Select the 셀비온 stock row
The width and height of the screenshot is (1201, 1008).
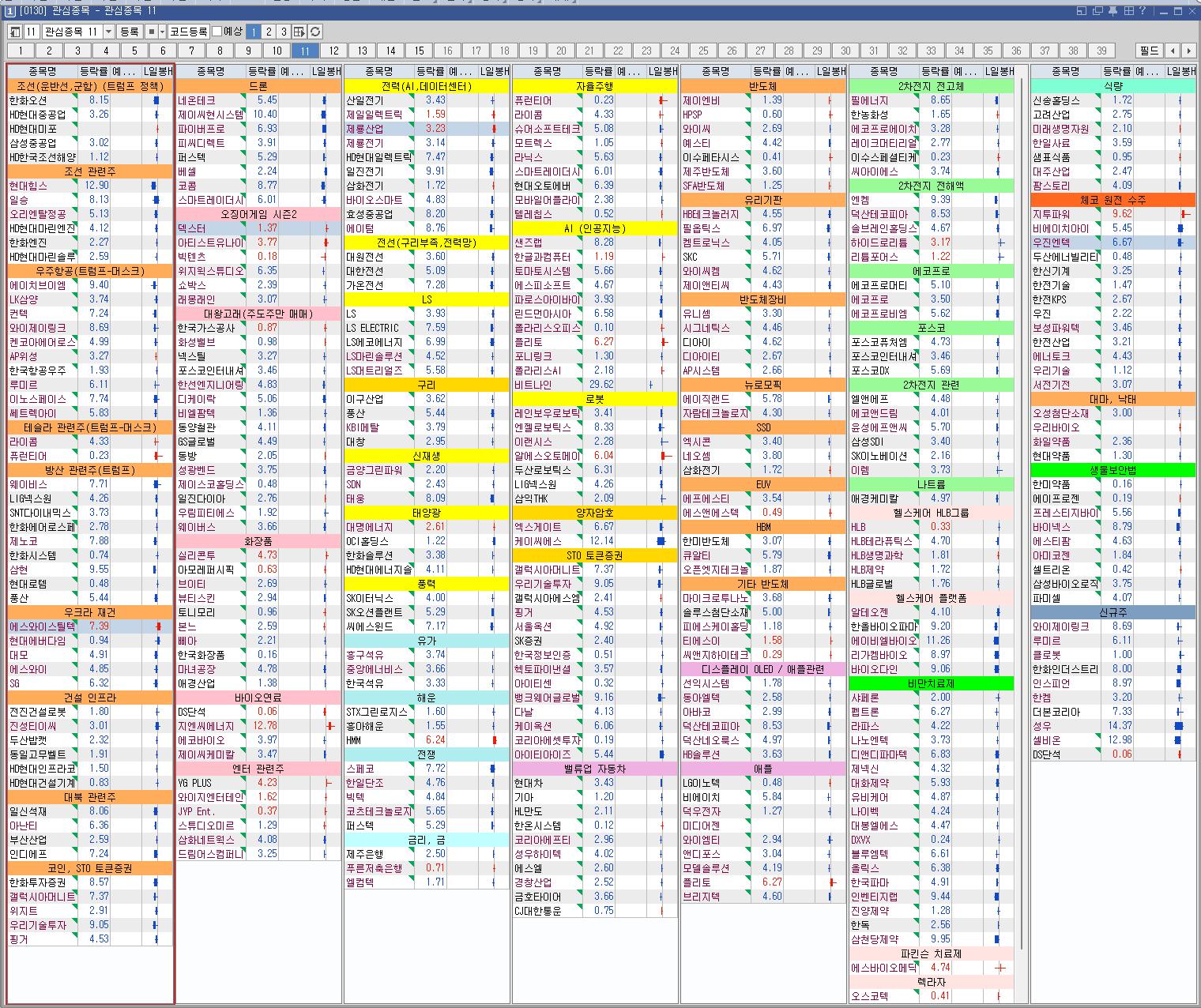click(x=1113, y=740)
